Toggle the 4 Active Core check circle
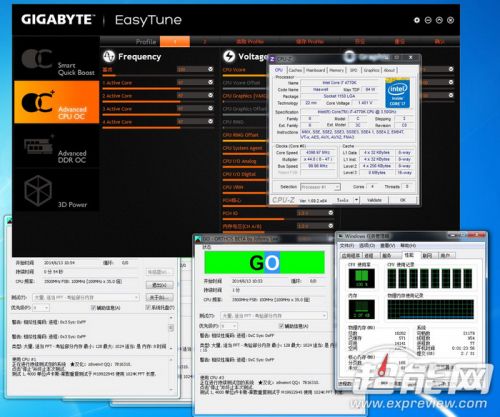 coord(211,121)
